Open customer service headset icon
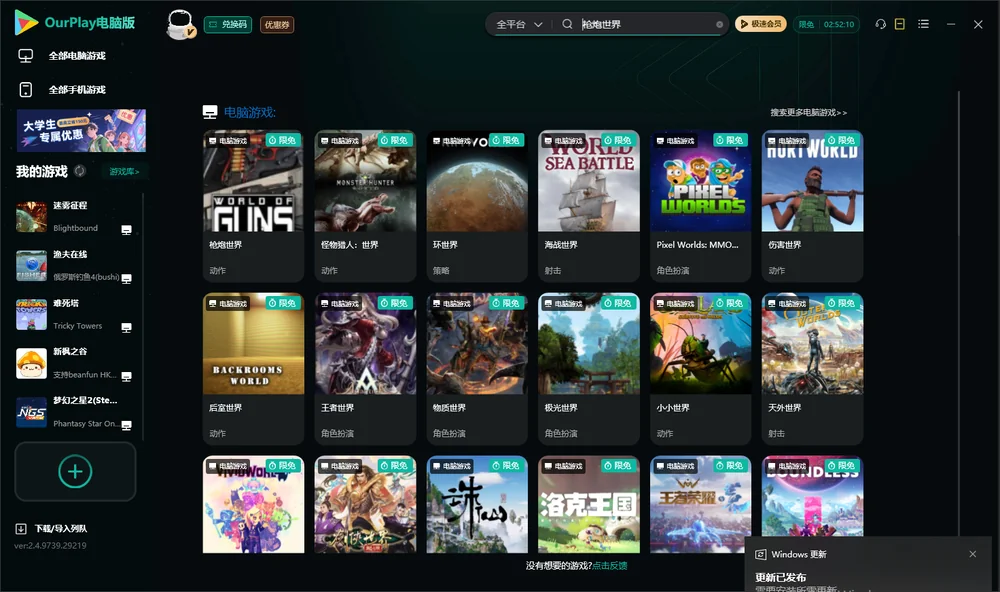The width and height of the screenshot is (1000, 592). 881,24
